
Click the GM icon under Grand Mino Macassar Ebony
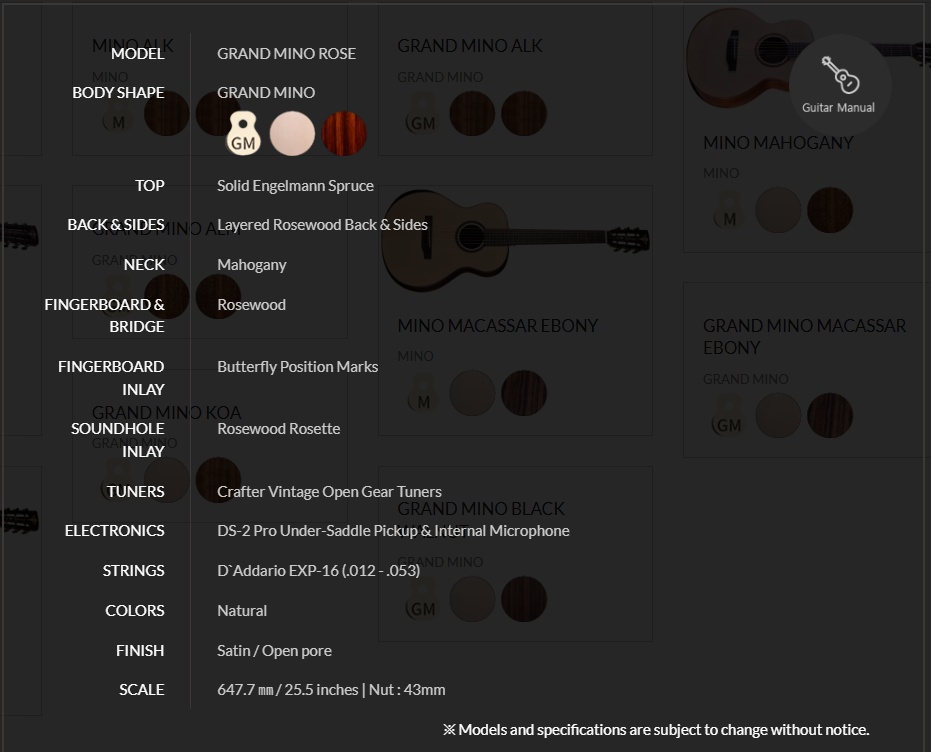(727, 415)
